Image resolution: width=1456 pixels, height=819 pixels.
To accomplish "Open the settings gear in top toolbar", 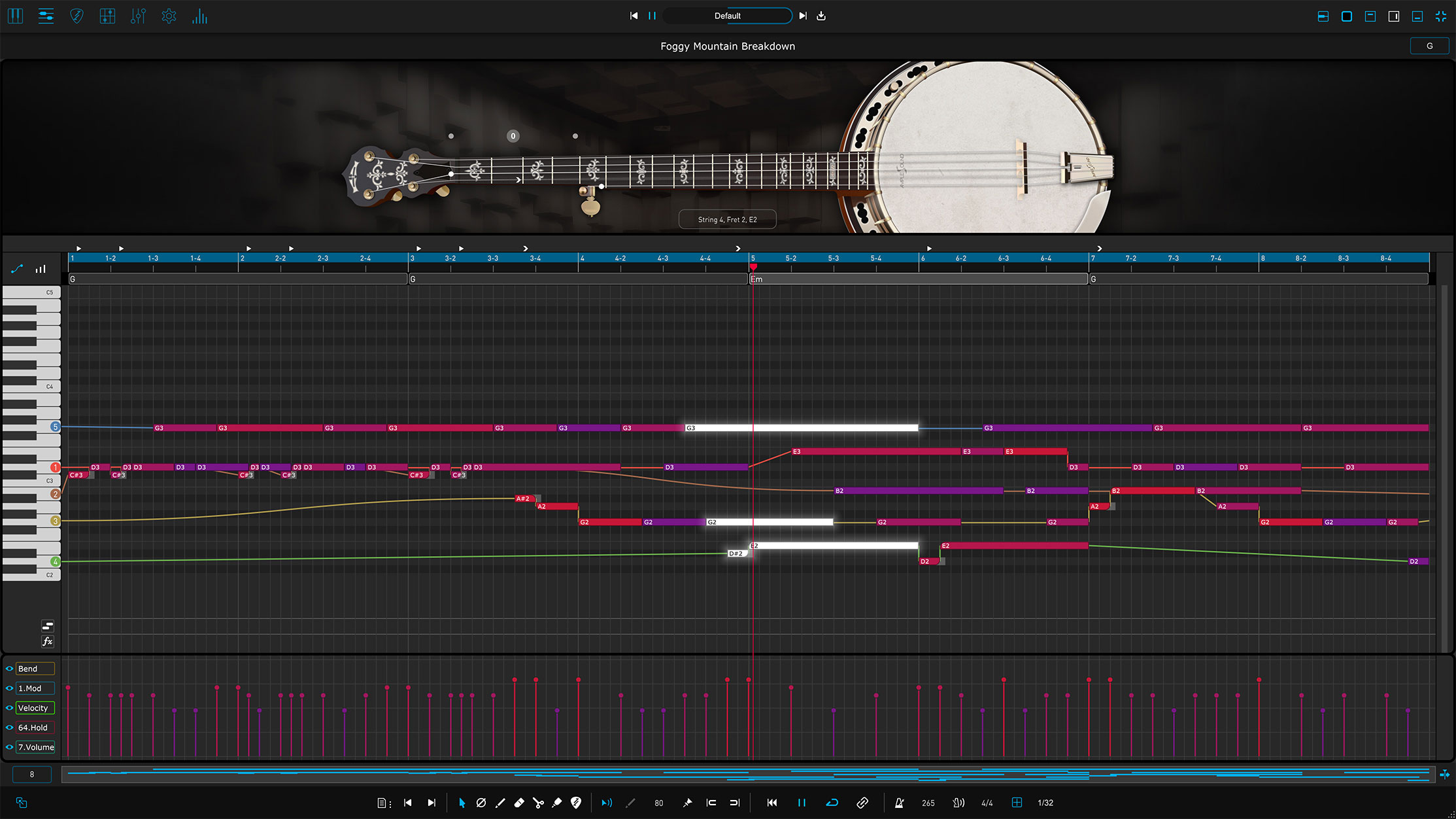I will (x=169, y=16).
